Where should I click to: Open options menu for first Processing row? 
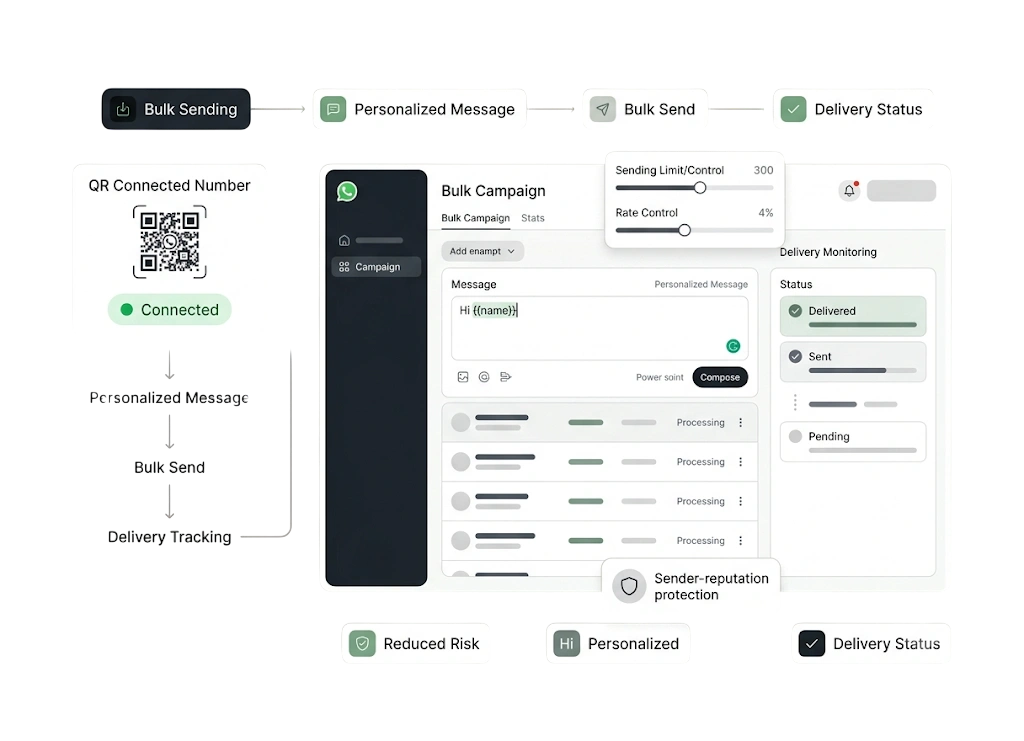[741, 422]
